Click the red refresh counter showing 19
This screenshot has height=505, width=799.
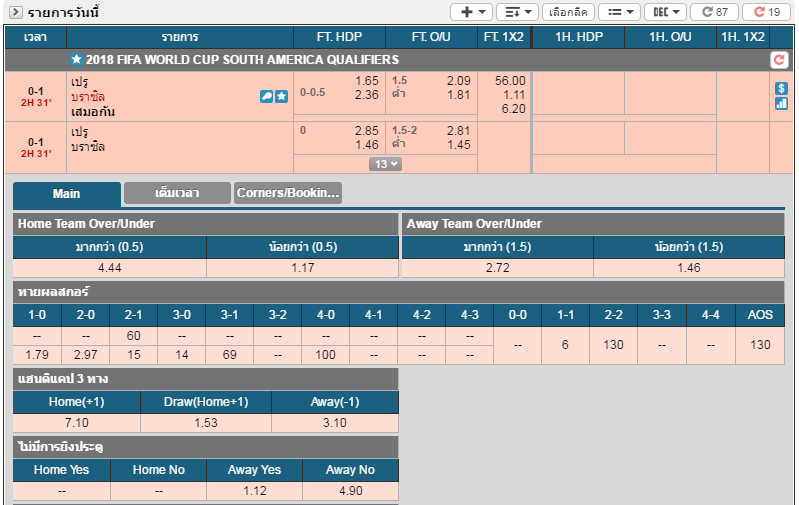click(x=767, y=12)
